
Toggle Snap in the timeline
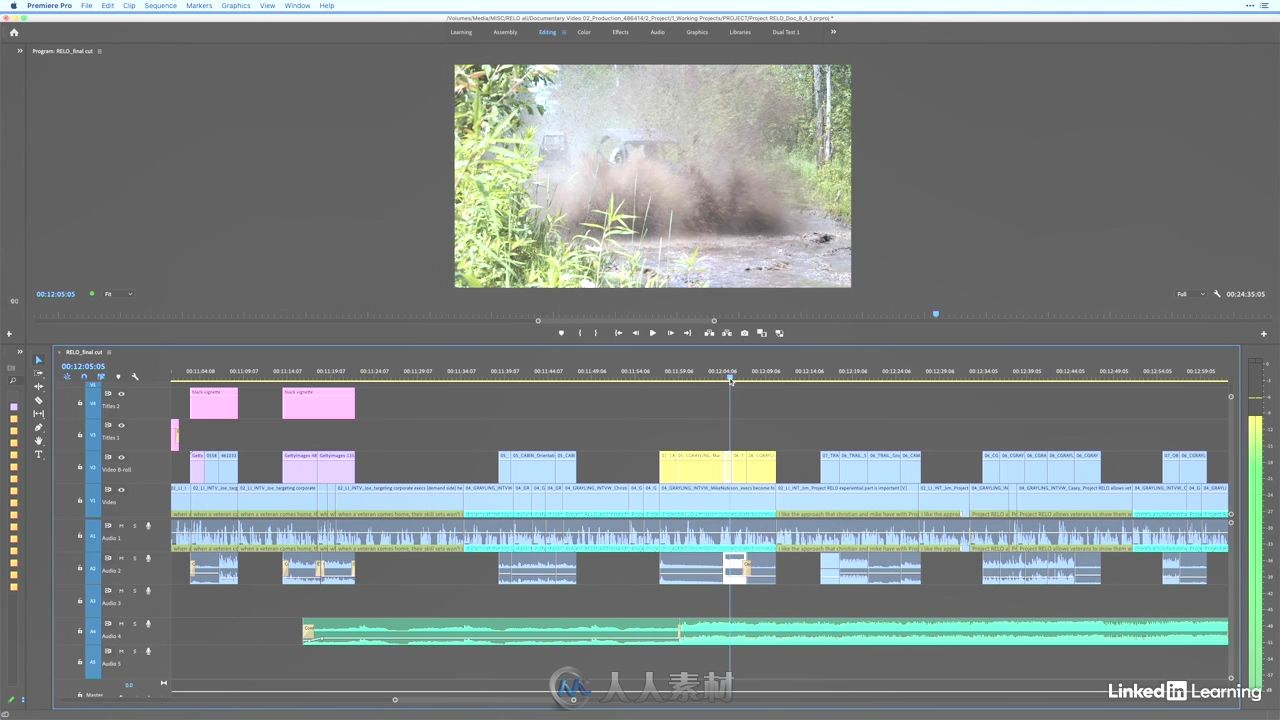[x=84, y=377]
